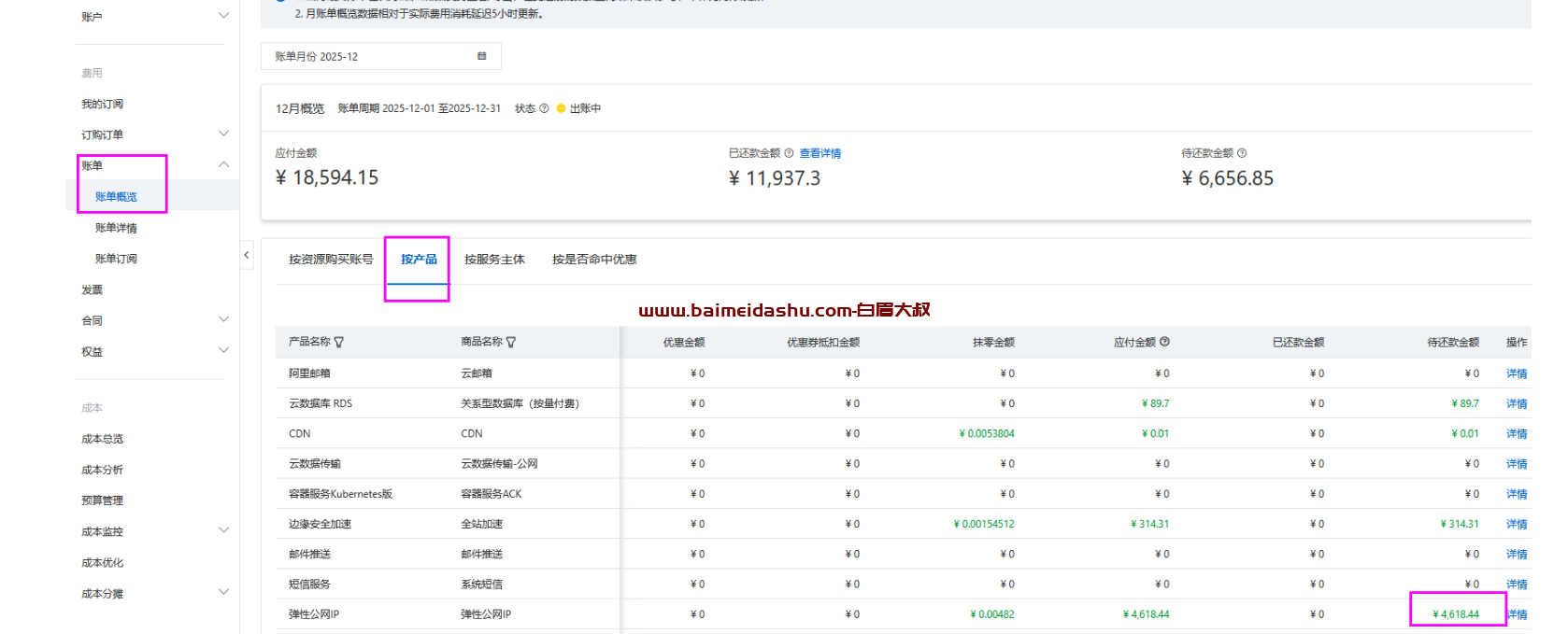This screenshot has width=1568, height=634.
Task: Collapse the 账单 sidebar section
Action: (223, 164)
